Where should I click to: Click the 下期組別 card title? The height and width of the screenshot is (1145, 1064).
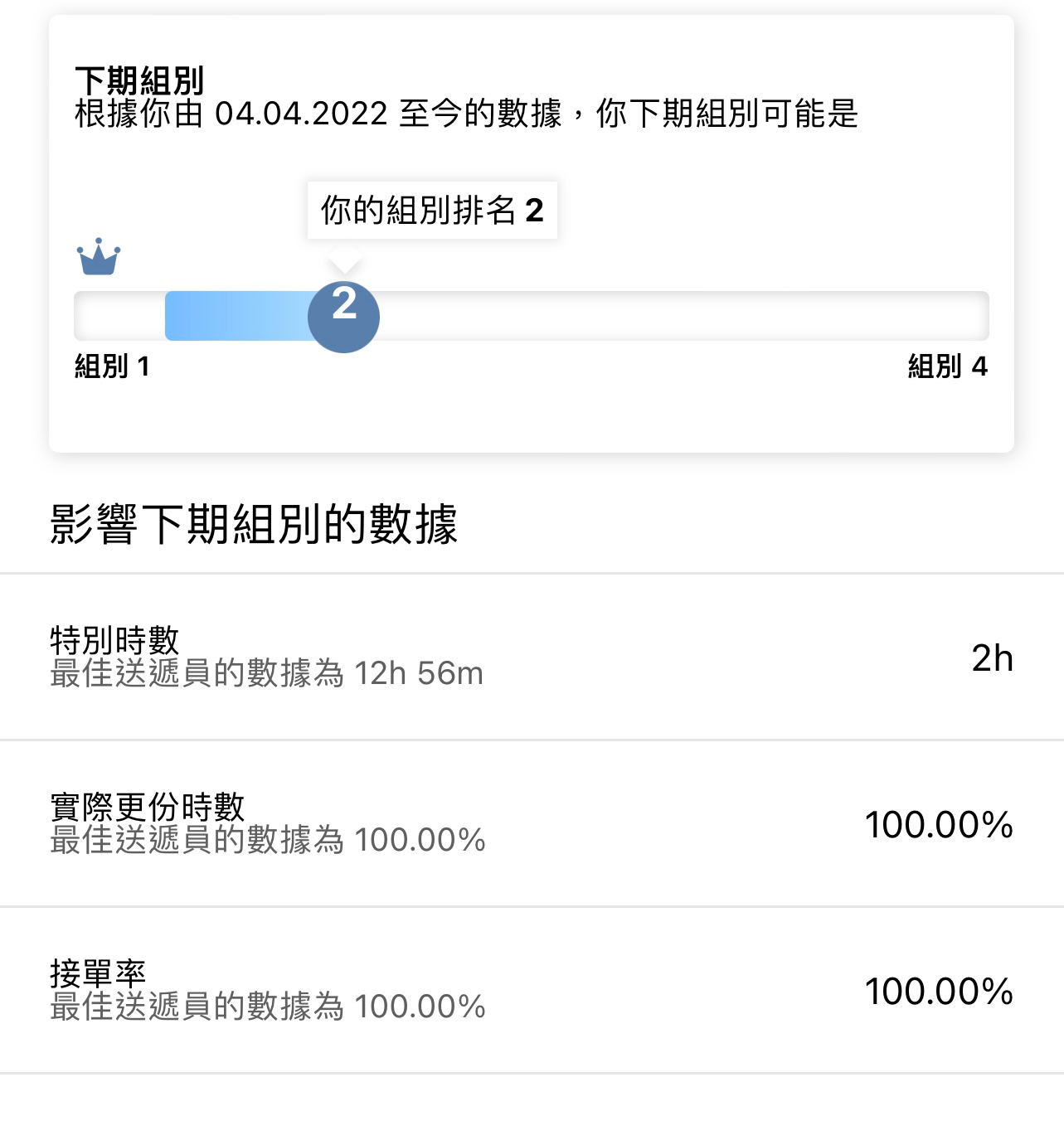tap(139, 80)
